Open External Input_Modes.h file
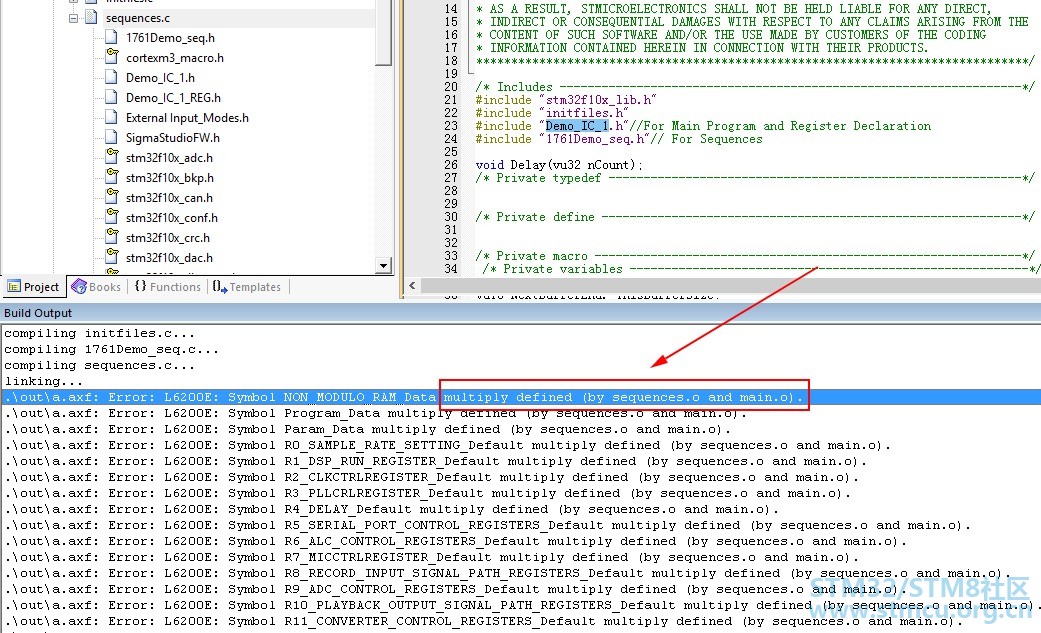Screen dimensions: 1041x633 pyautogui.click(x=187, y=118)
